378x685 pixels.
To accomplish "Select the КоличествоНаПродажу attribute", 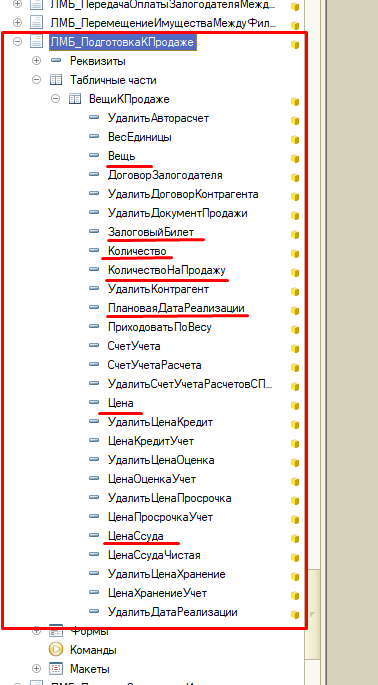I will pos(166,270).
